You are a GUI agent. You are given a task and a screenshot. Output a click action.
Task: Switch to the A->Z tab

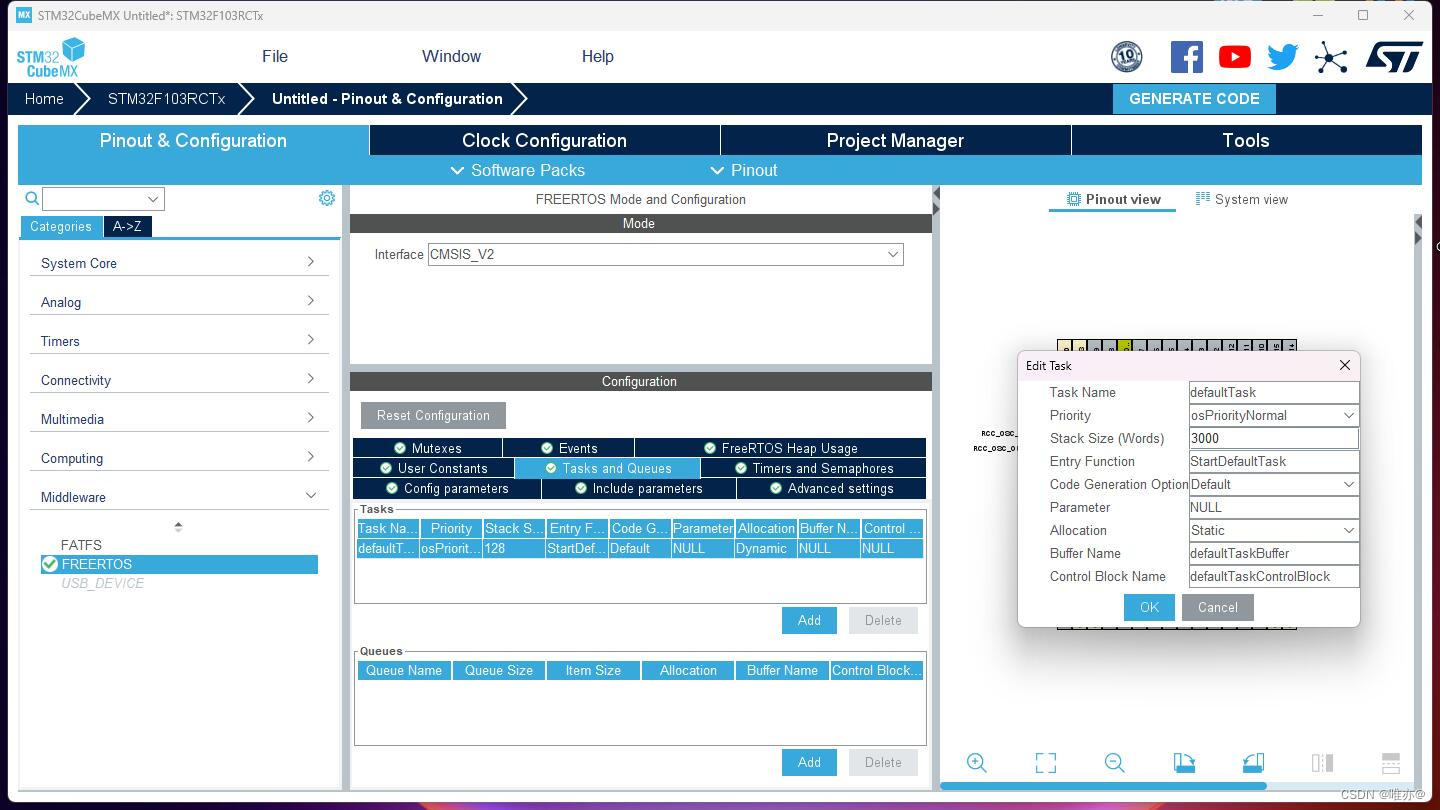[x=127, y=226]
